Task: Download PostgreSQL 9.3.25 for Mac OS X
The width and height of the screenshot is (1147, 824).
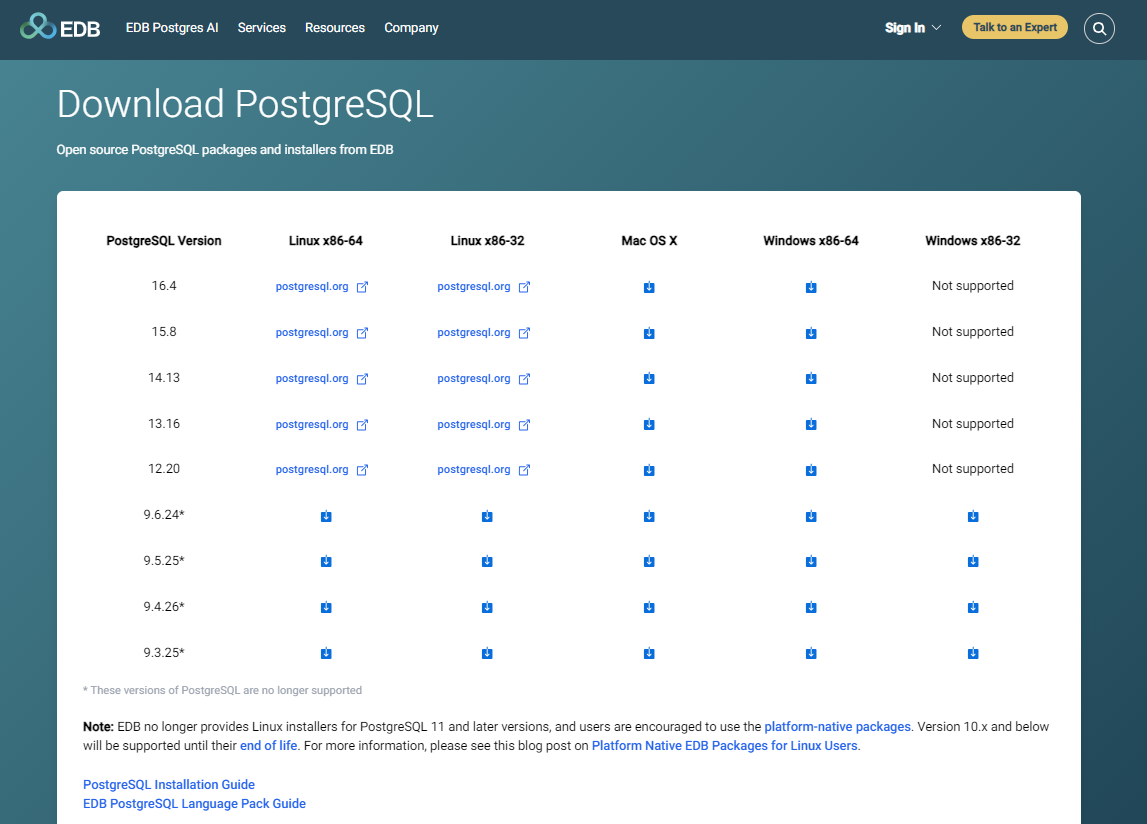Action: tap(649, 653)
